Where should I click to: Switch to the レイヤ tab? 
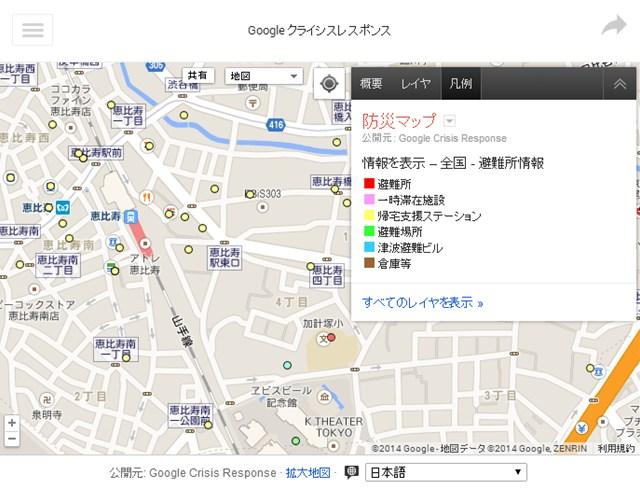coord(416,84)
